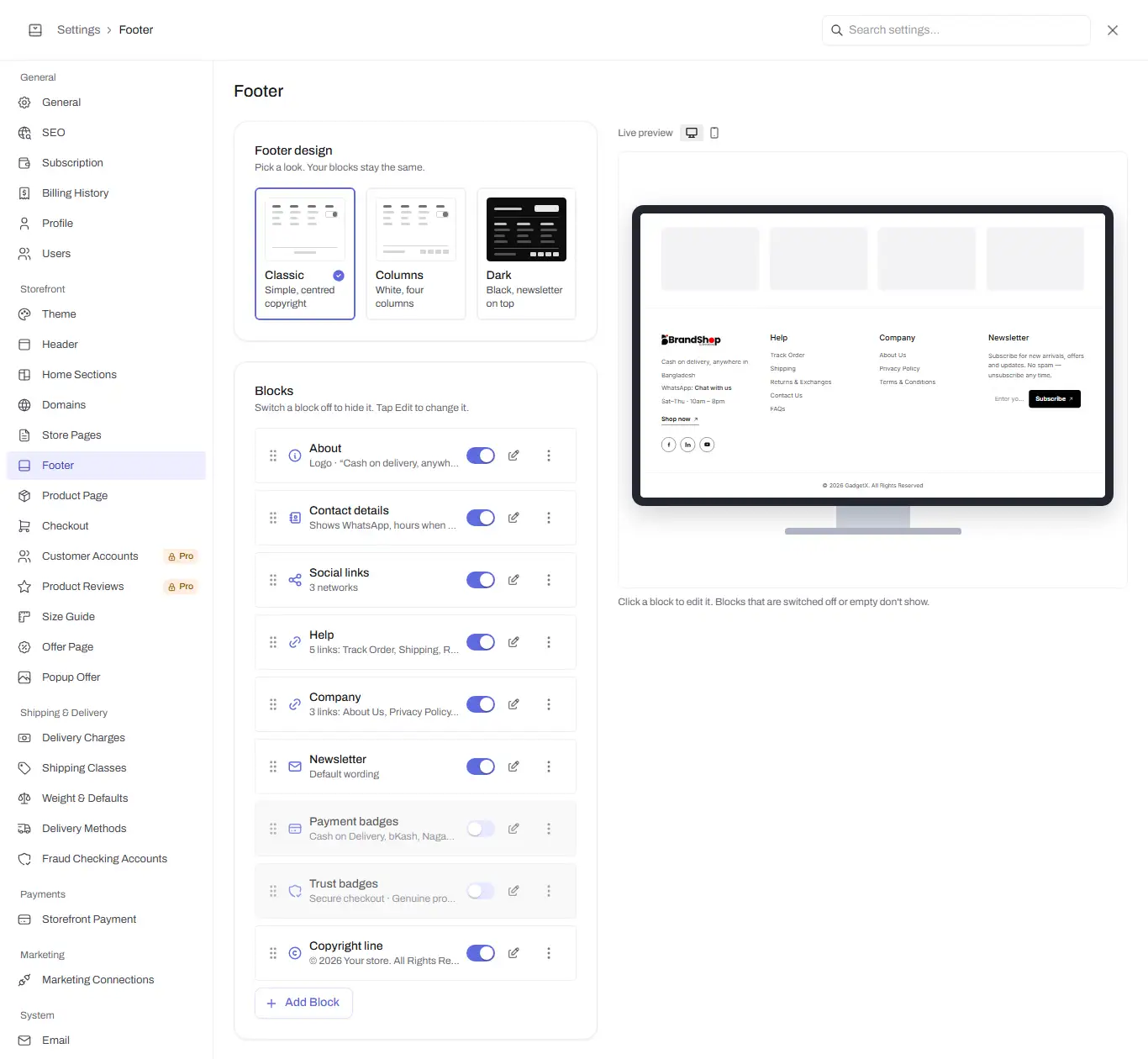Image resolution: width=1148 pixels, height=1059 pixels.
Task: Edit the Copyright line block
Action: [x=513, y=953]
